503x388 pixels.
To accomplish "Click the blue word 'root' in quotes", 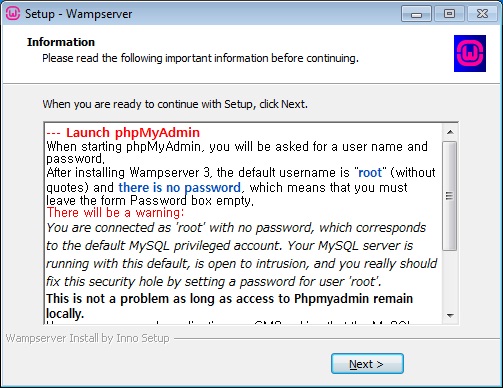I will pos(370,173).
